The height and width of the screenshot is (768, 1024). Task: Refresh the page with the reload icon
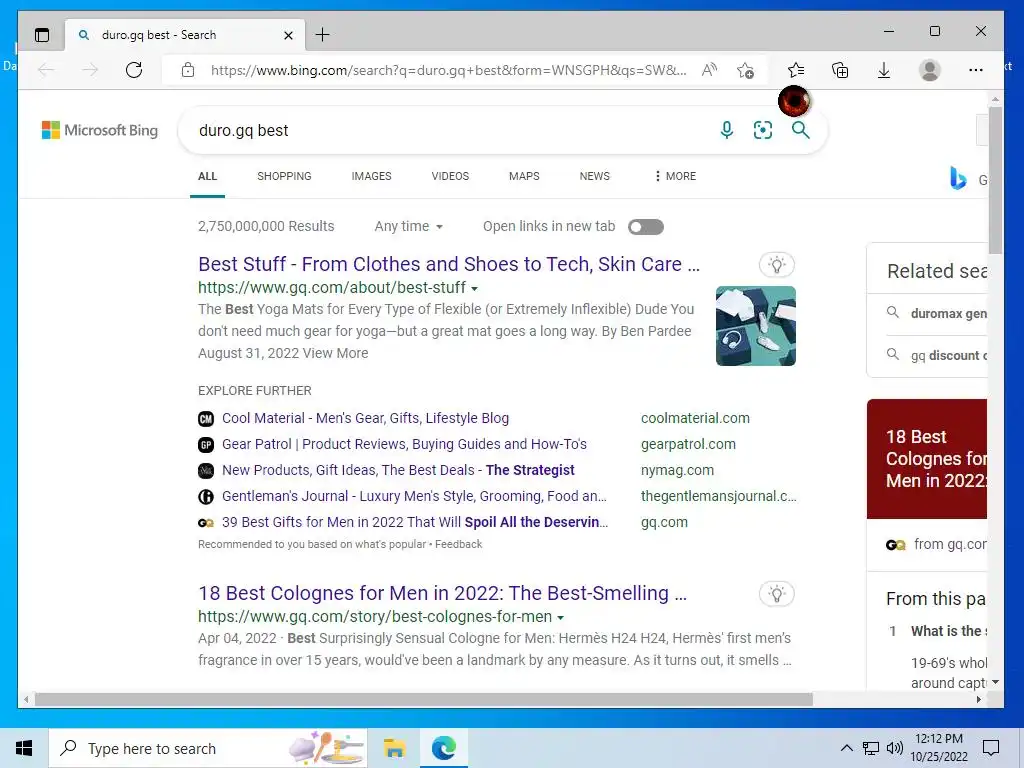point(134,70)
